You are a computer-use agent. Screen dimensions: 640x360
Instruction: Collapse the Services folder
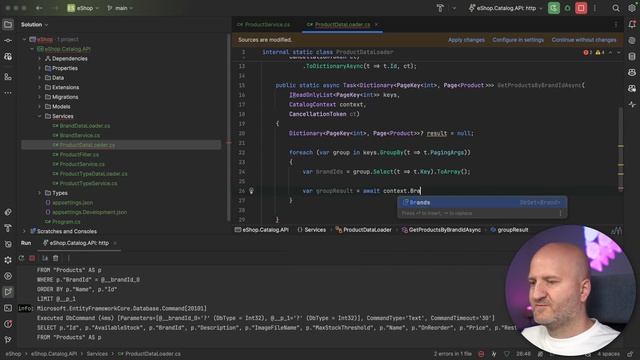click(40, 116)
